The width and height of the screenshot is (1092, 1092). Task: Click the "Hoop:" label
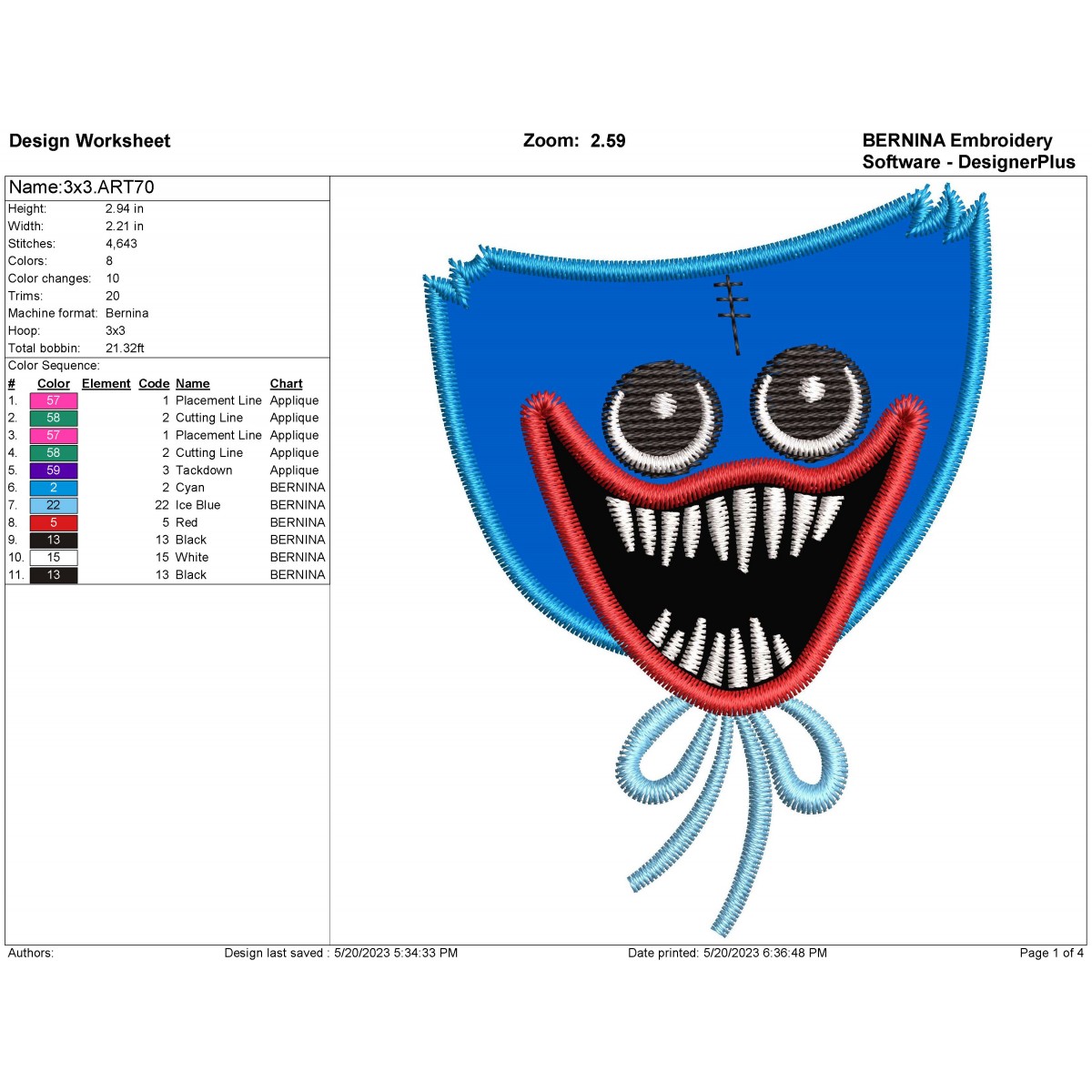tap(25, 330)
